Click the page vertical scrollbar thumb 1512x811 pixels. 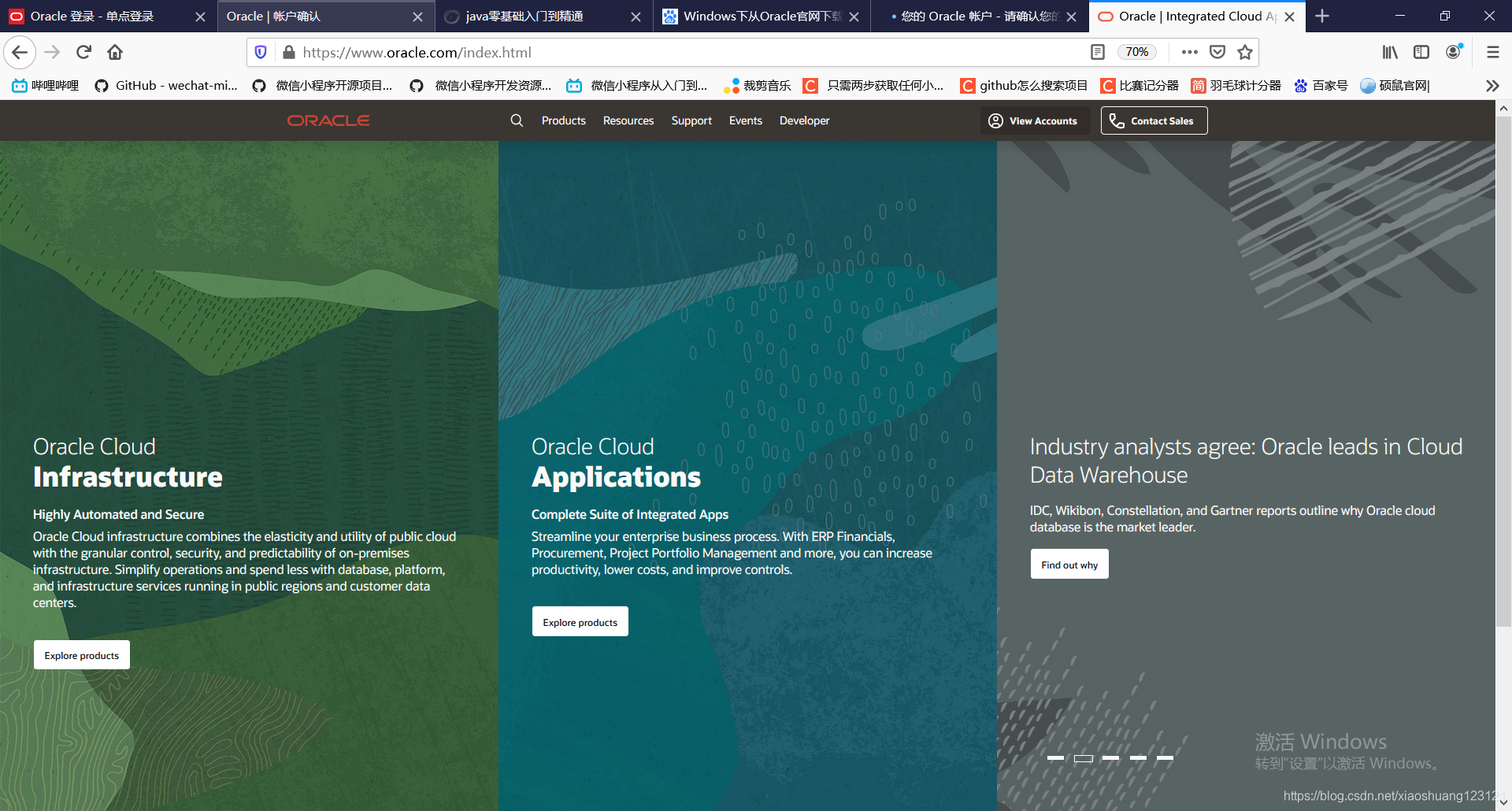(x=1503, y=370)
